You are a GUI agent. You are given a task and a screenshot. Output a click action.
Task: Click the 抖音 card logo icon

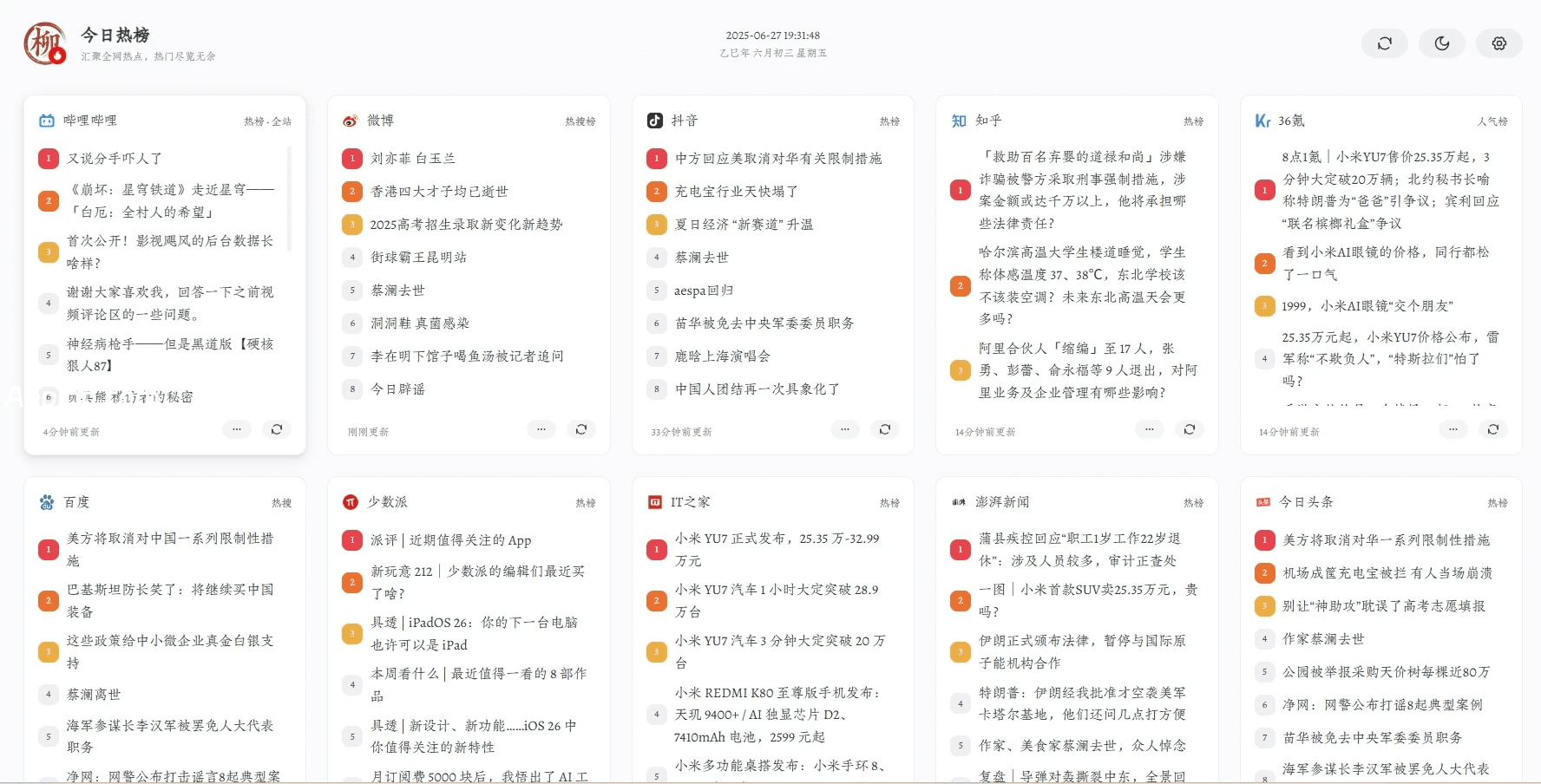655,121
